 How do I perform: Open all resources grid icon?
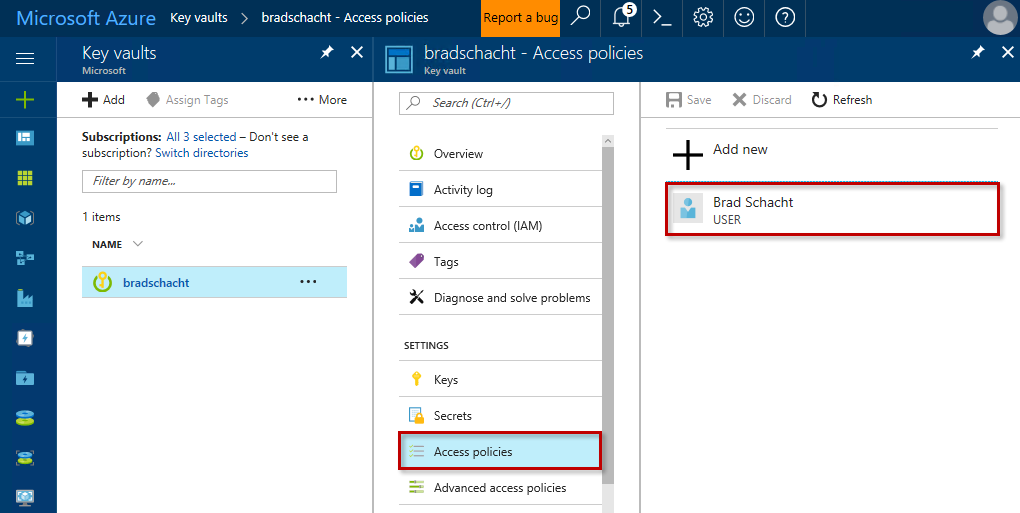(25, 178)
